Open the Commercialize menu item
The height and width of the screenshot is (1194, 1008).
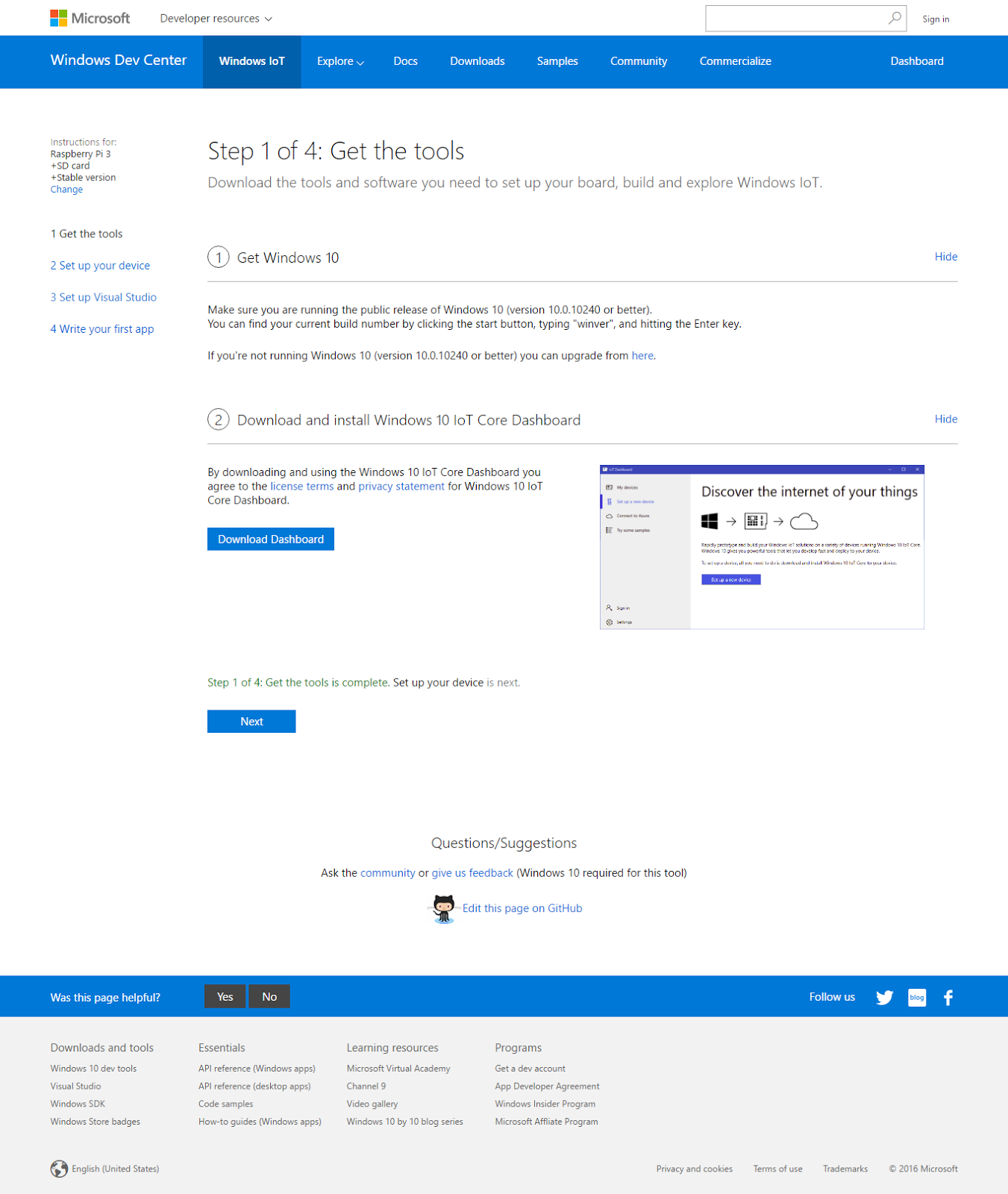click(735, 61)
